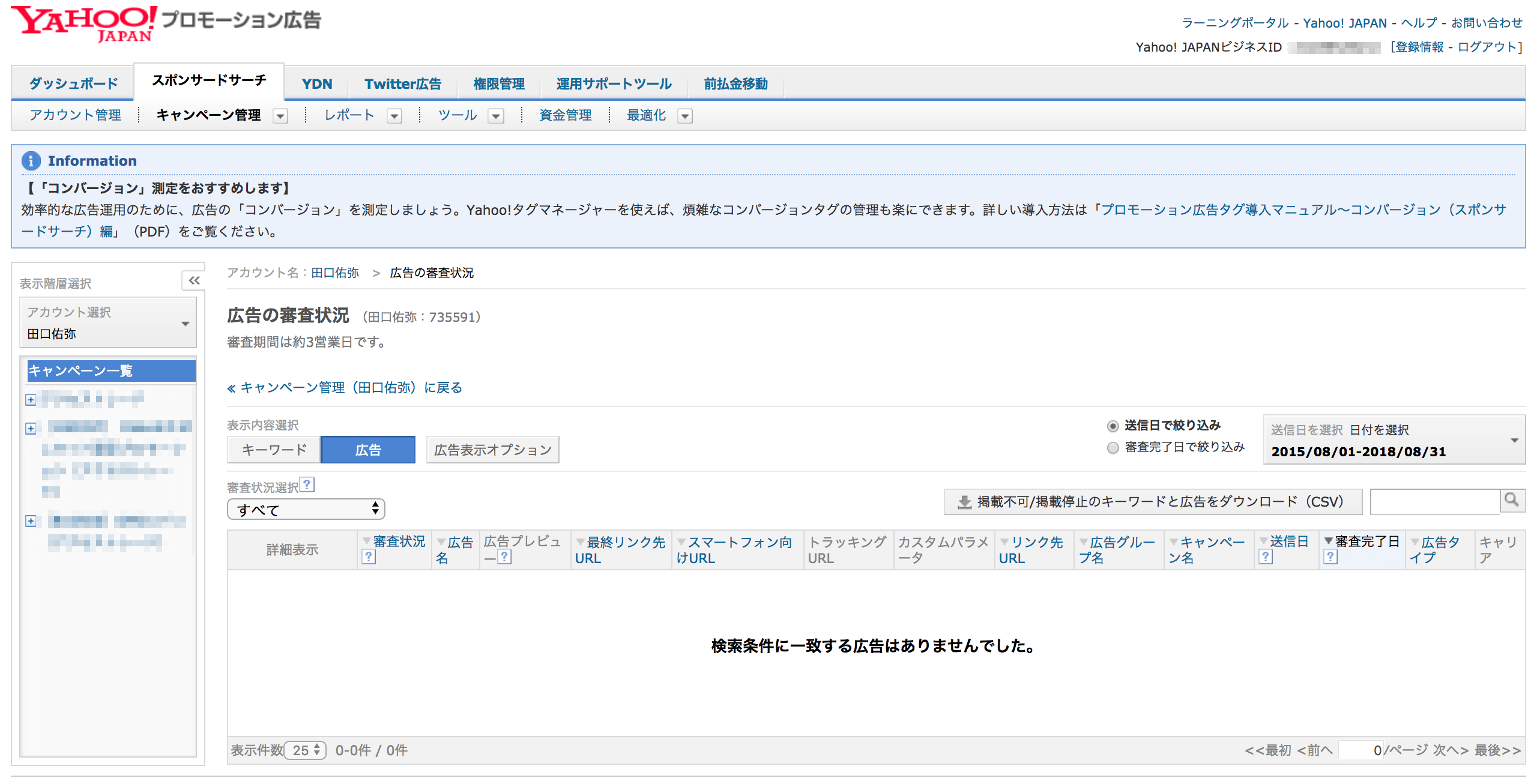Open 資金管理 submenu item
This screenshot has height=784, width=1537.
click(x=566, y=115)
